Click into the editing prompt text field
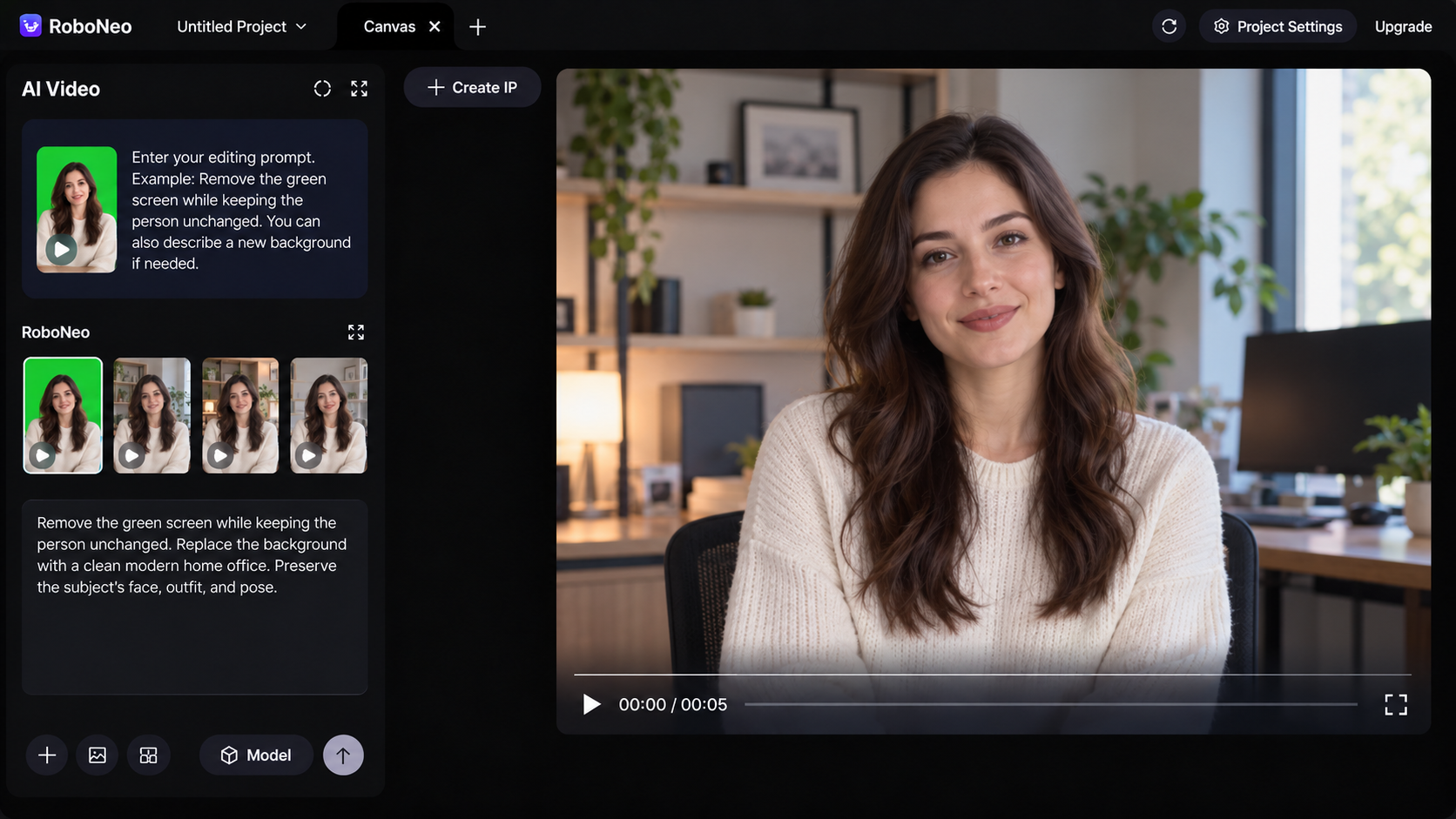 click(195, 597)
